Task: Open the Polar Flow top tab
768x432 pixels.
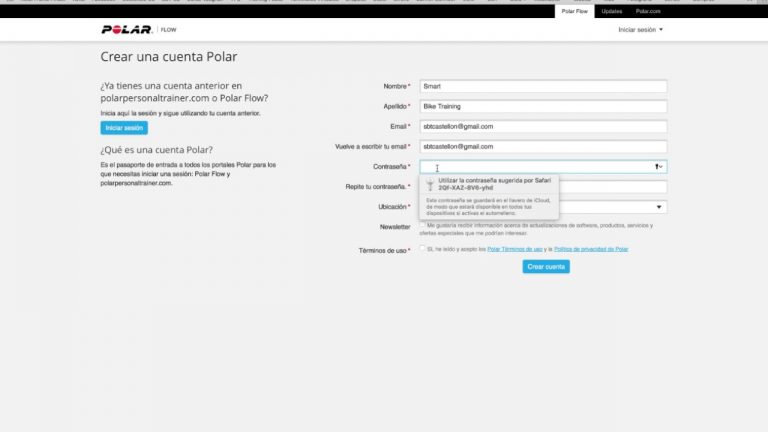Action: (x=575, y=11)
